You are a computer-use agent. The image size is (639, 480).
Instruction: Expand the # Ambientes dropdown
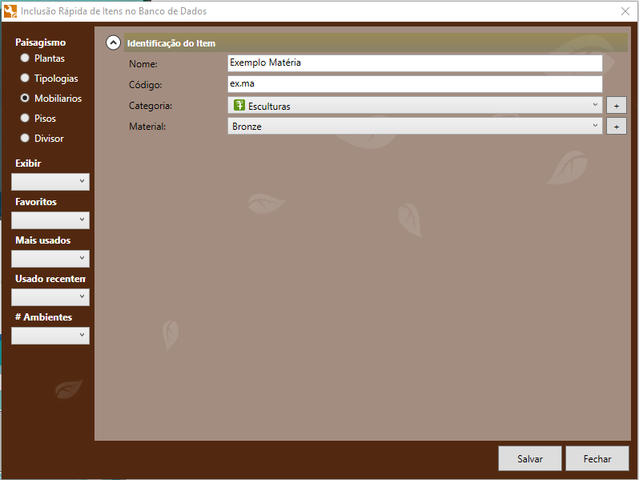pyautogui.click(x=50, y=335)
